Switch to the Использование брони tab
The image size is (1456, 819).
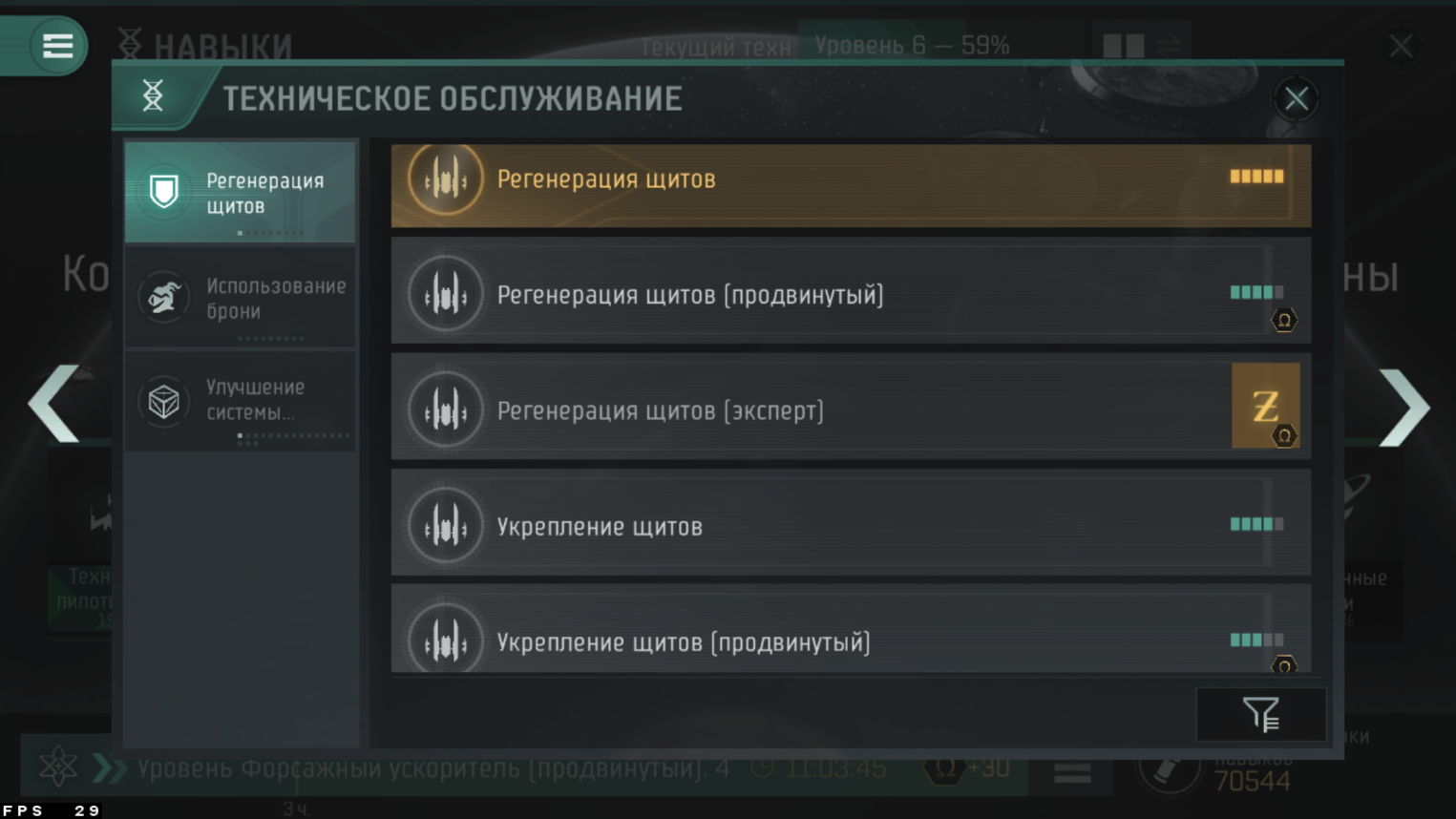tap(240, 297)
